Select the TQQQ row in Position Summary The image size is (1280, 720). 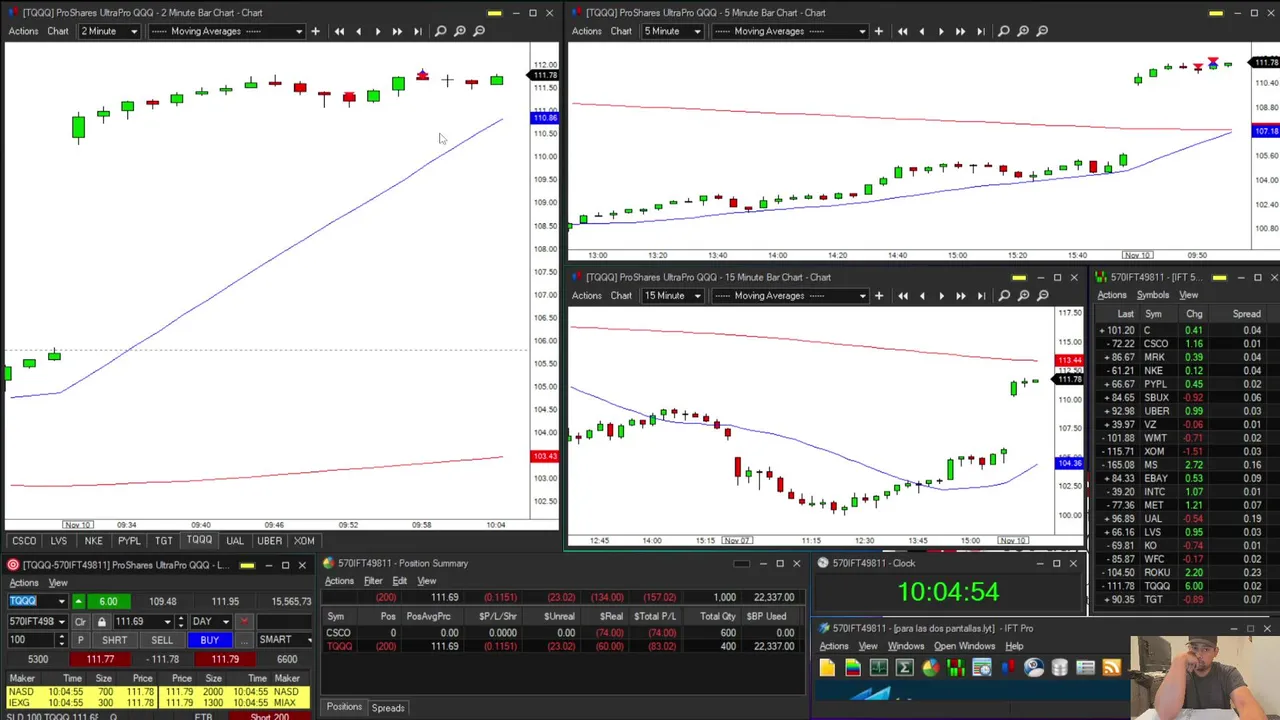[563, 646]
